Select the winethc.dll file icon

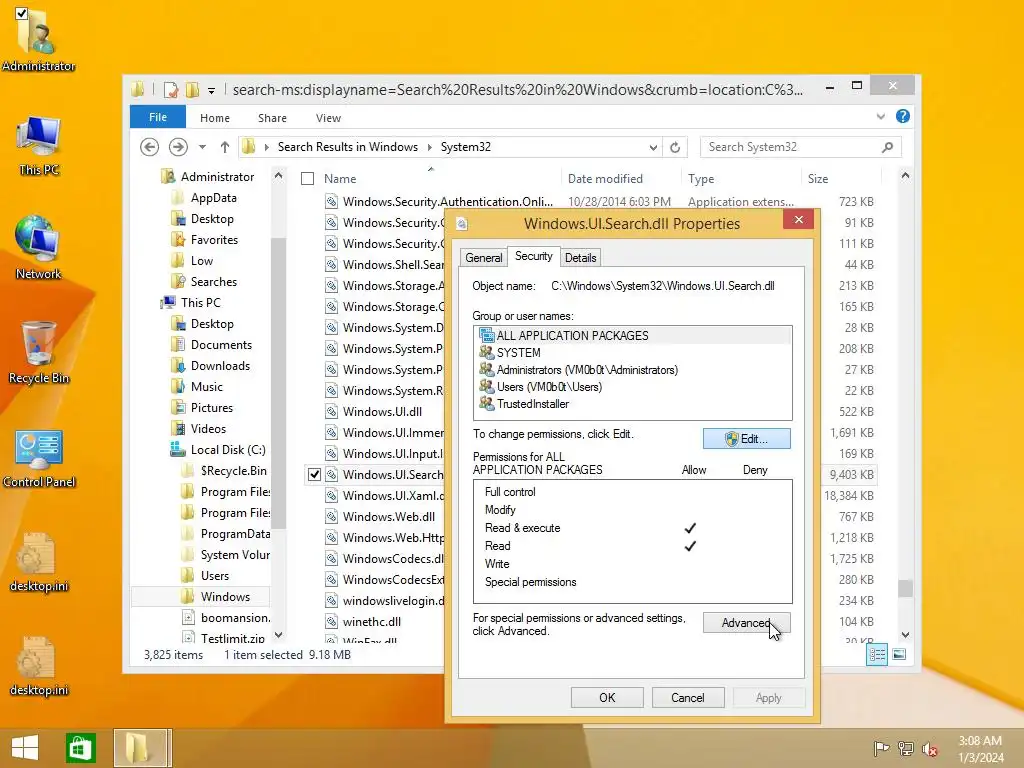pos(332,622)
